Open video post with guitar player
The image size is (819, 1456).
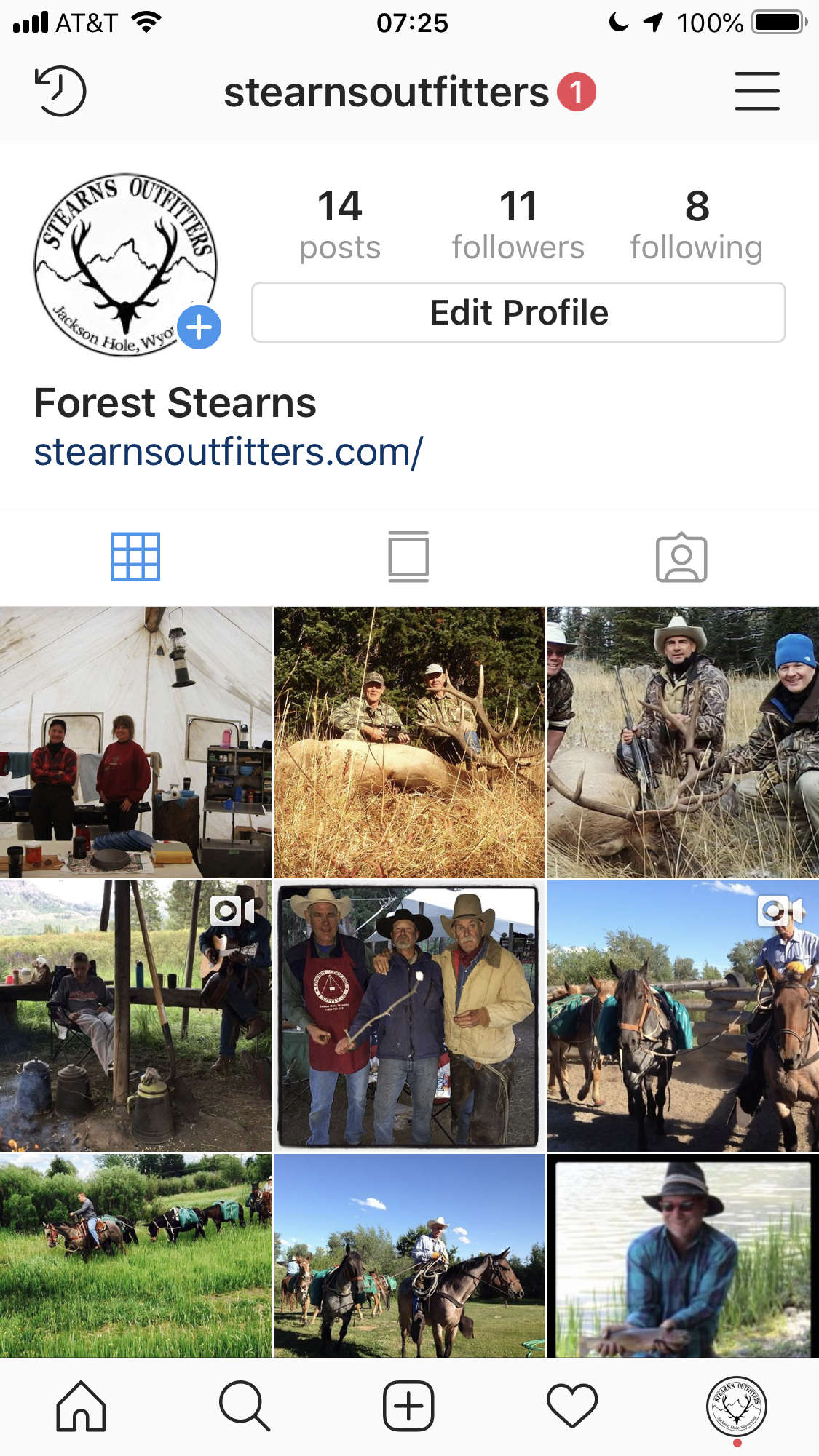[135, 1016]
